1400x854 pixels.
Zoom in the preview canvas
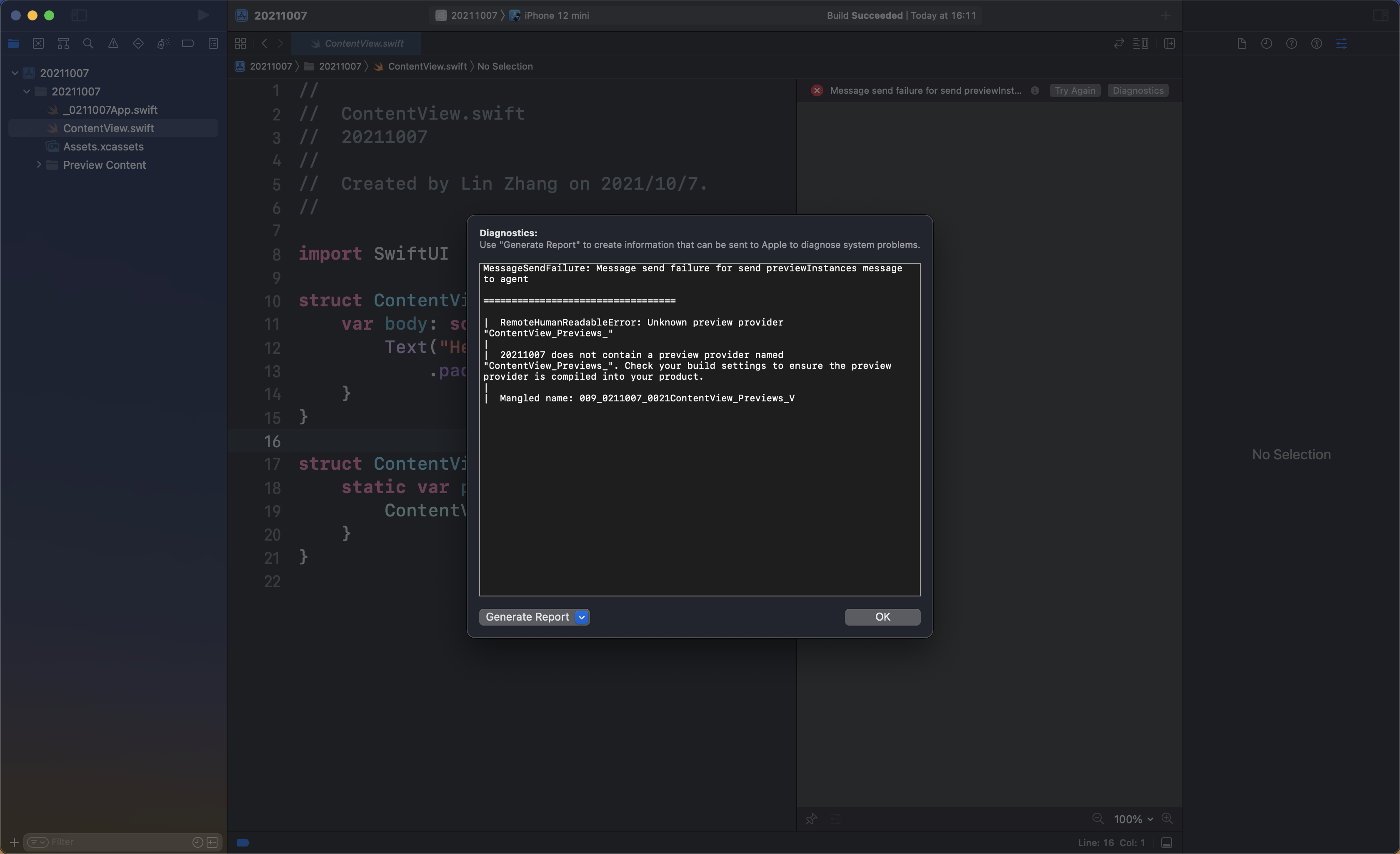pyautogui.click(x=1167, y=819)
